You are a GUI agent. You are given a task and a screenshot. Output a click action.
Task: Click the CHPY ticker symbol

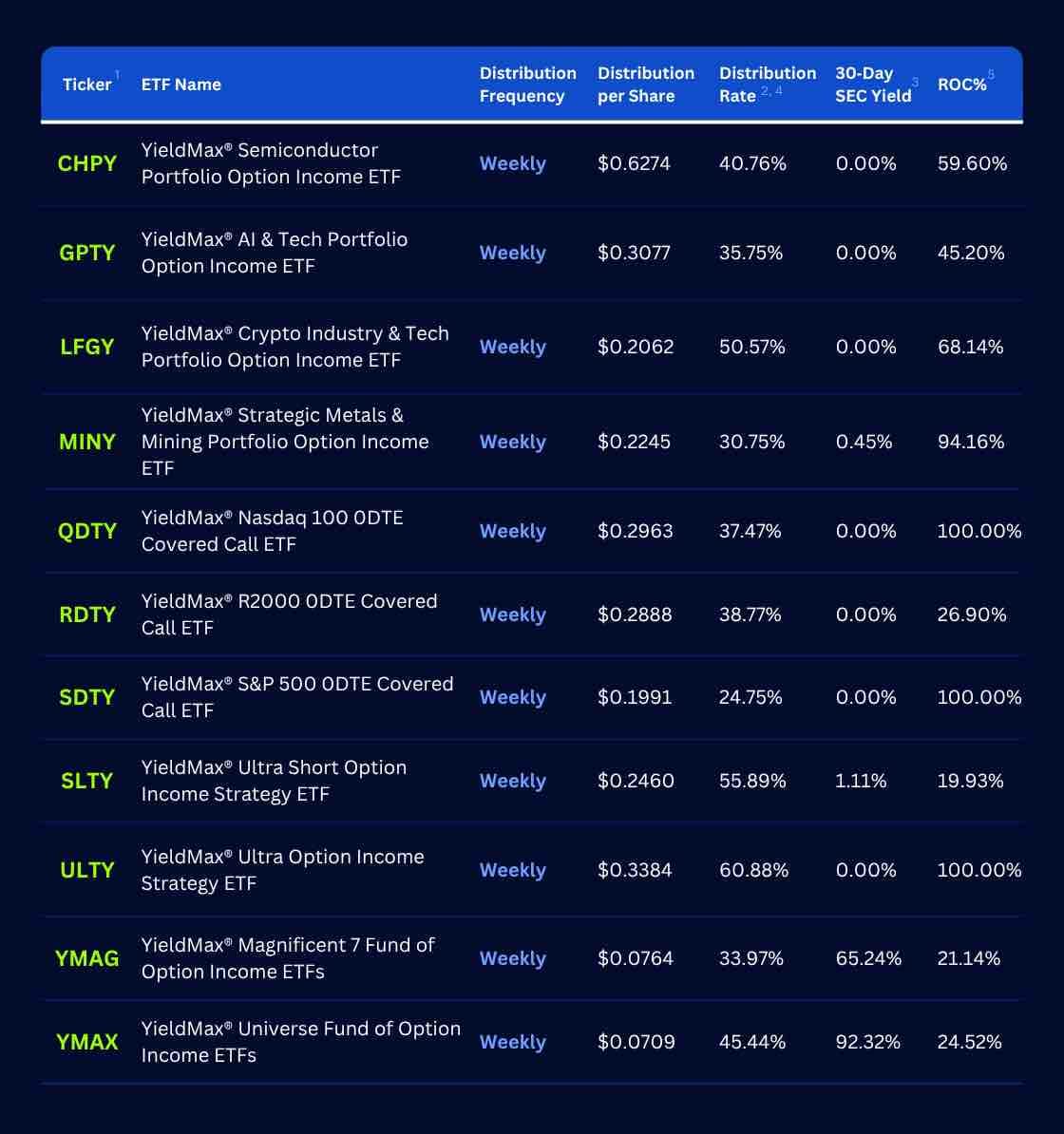86,163
